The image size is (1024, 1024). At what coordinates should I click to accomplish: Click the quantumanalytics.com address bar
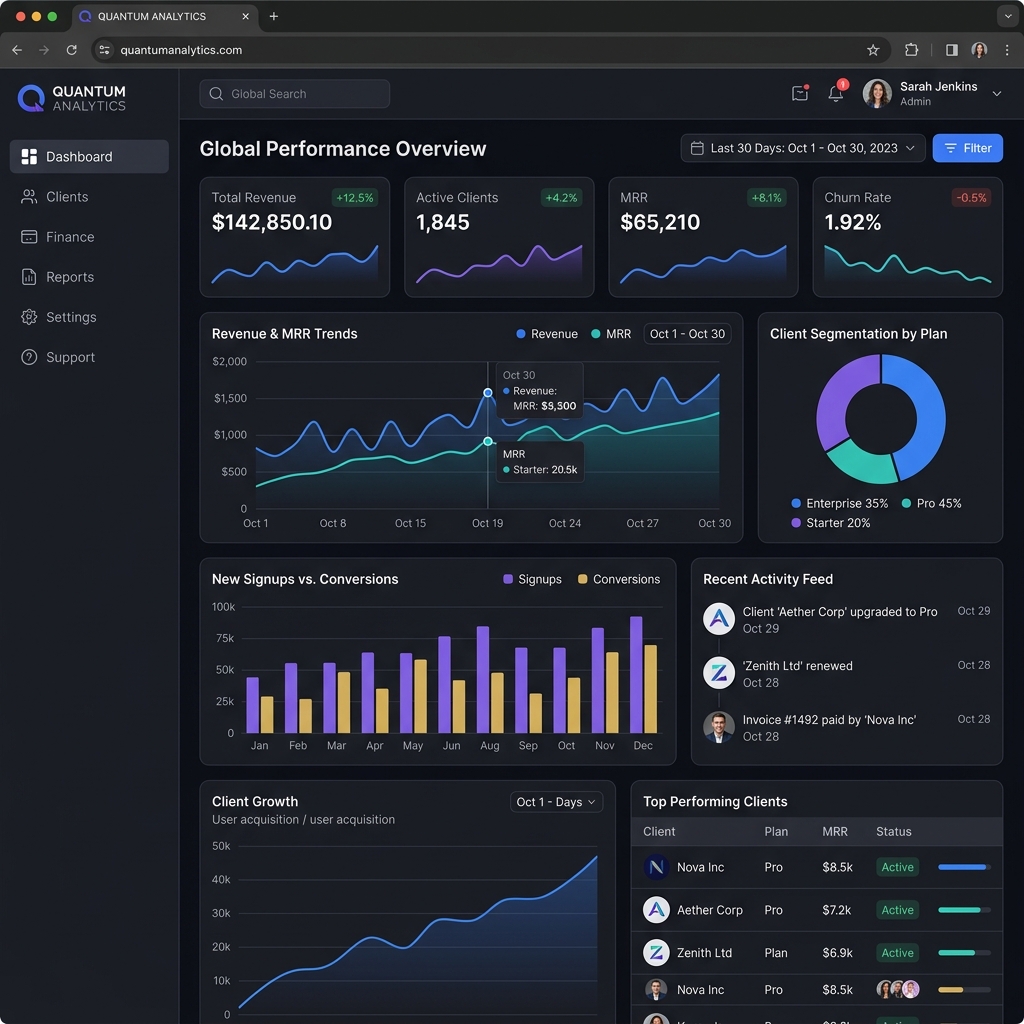490,50
